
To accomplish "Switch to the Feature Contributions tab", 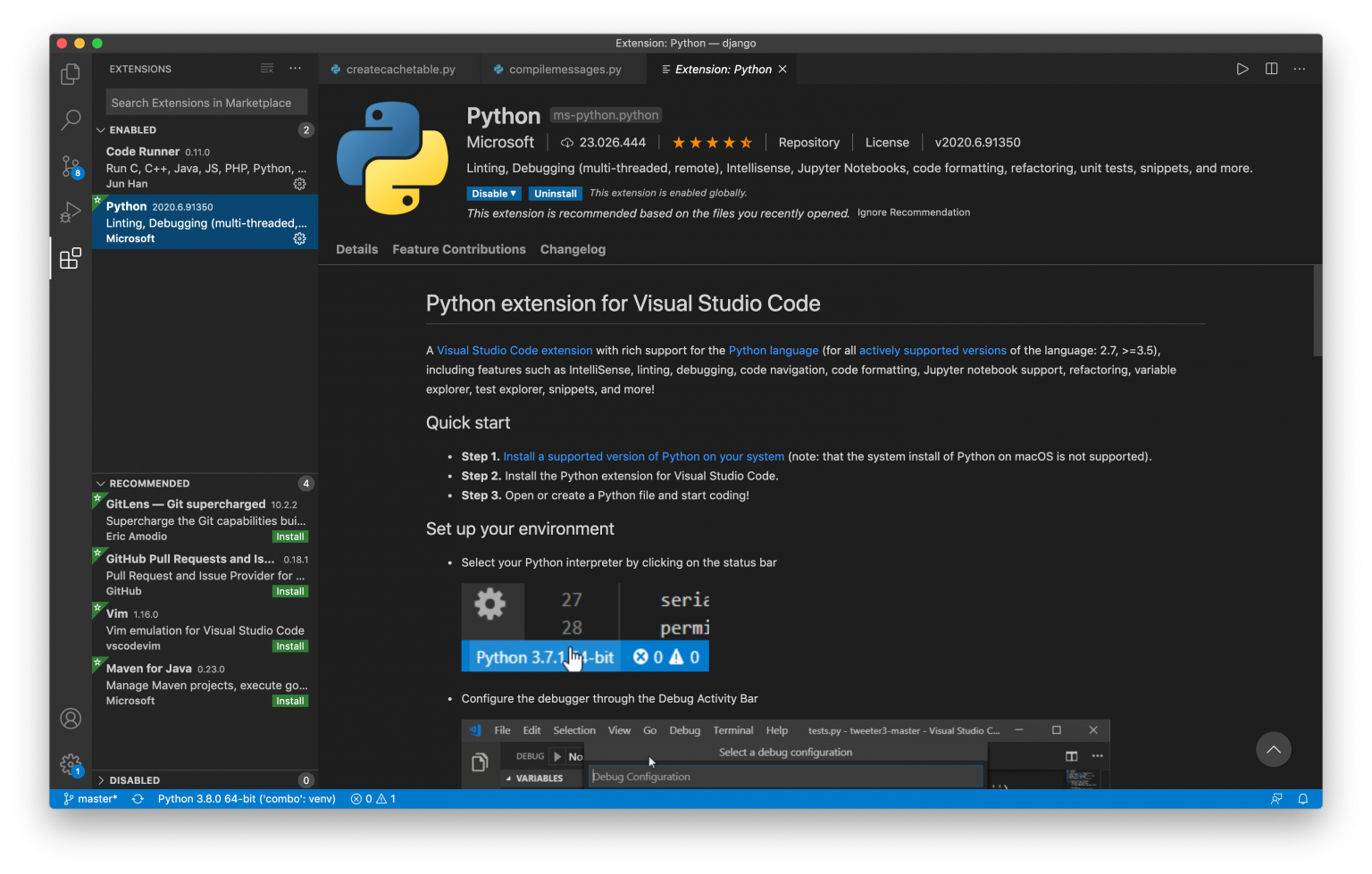I will (x=459, y=249).
